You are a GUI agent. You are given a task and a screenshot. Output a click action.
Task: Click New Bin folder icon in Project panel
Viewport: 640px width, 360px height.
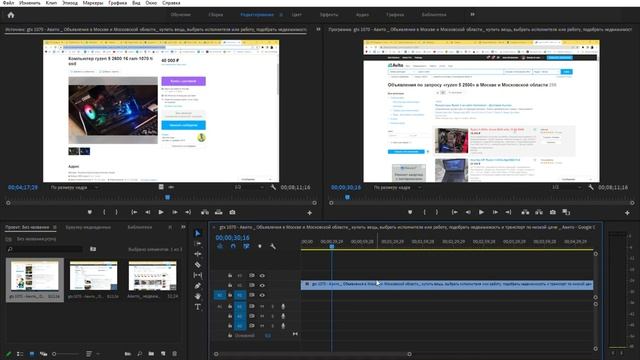tap(151, 353)
